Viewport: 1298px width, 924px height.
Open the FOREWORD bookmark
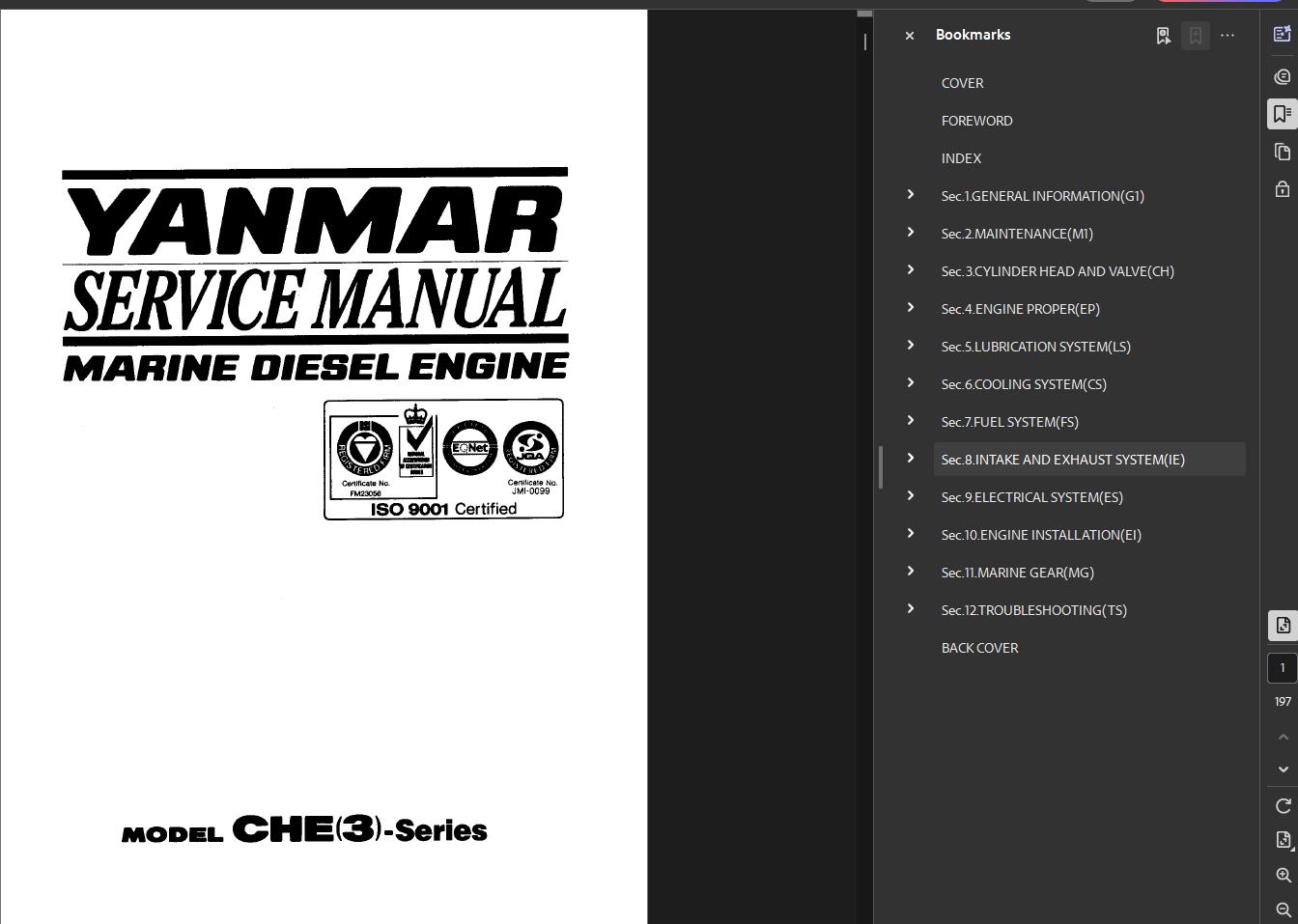click(x=977, y=122)
